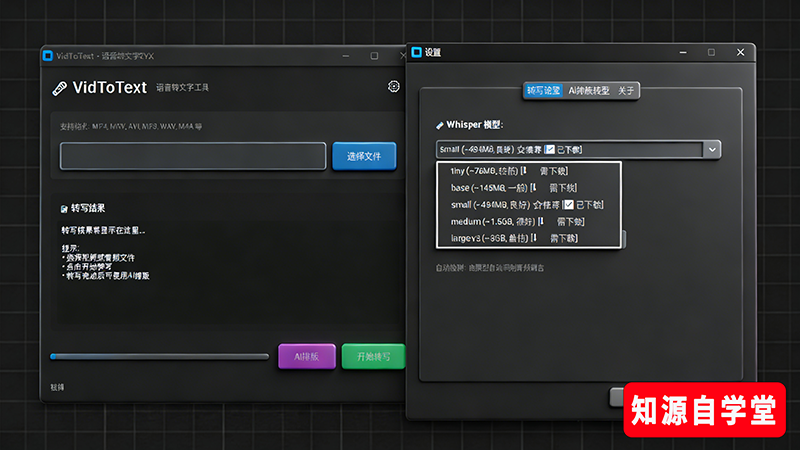Click download icon on large-v3 model row

pyautogui.click(x=534, y=238)
